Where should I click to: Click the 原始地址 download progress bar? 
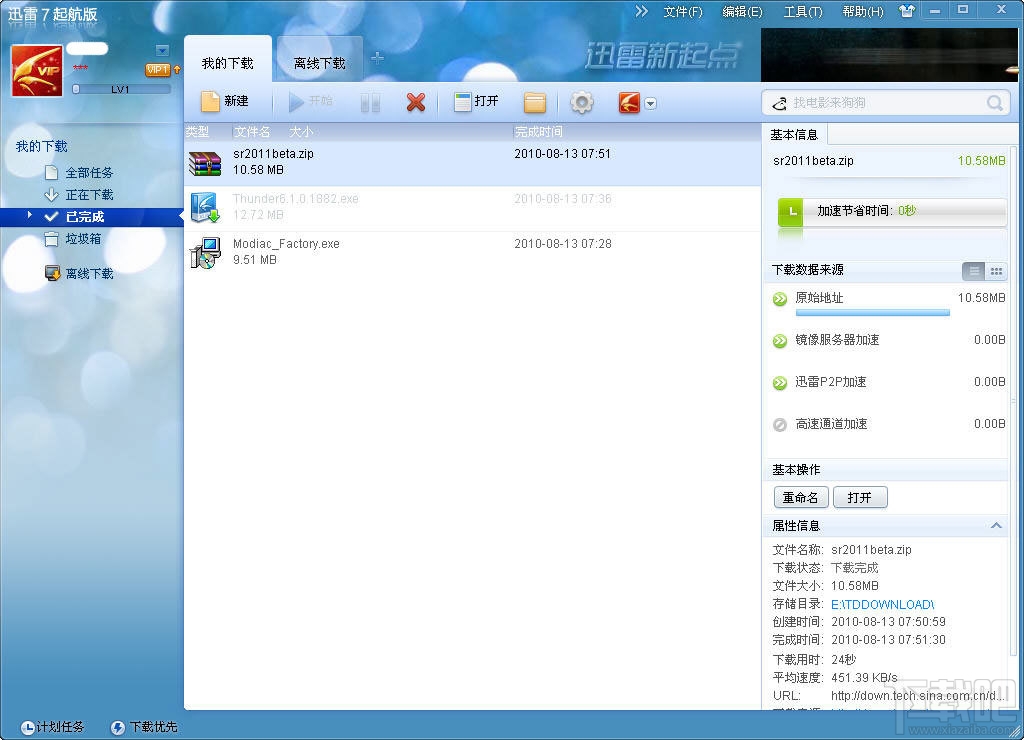(x=872, y=313)
